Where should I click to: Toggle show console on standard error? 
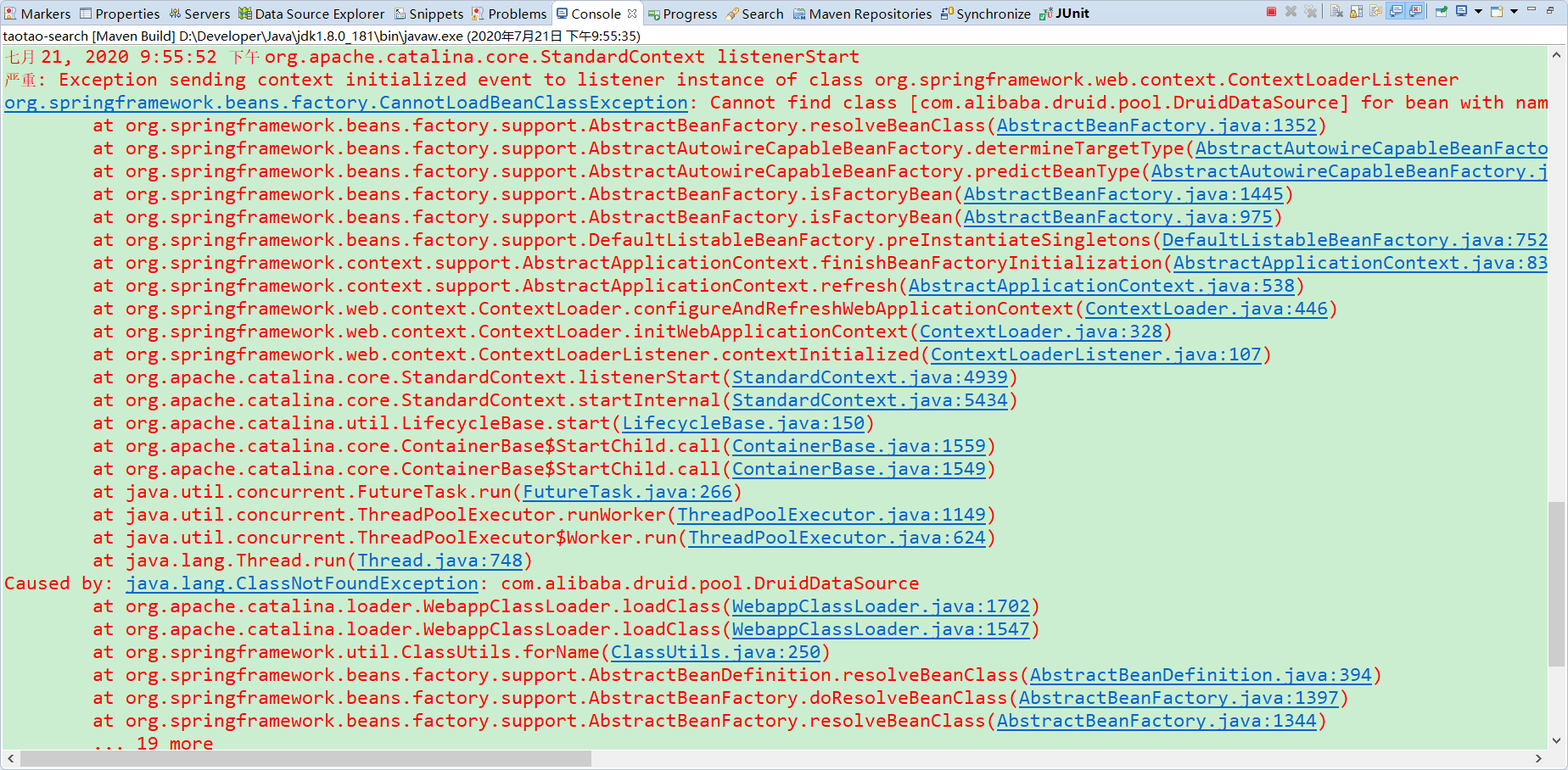coord(1415,12)
